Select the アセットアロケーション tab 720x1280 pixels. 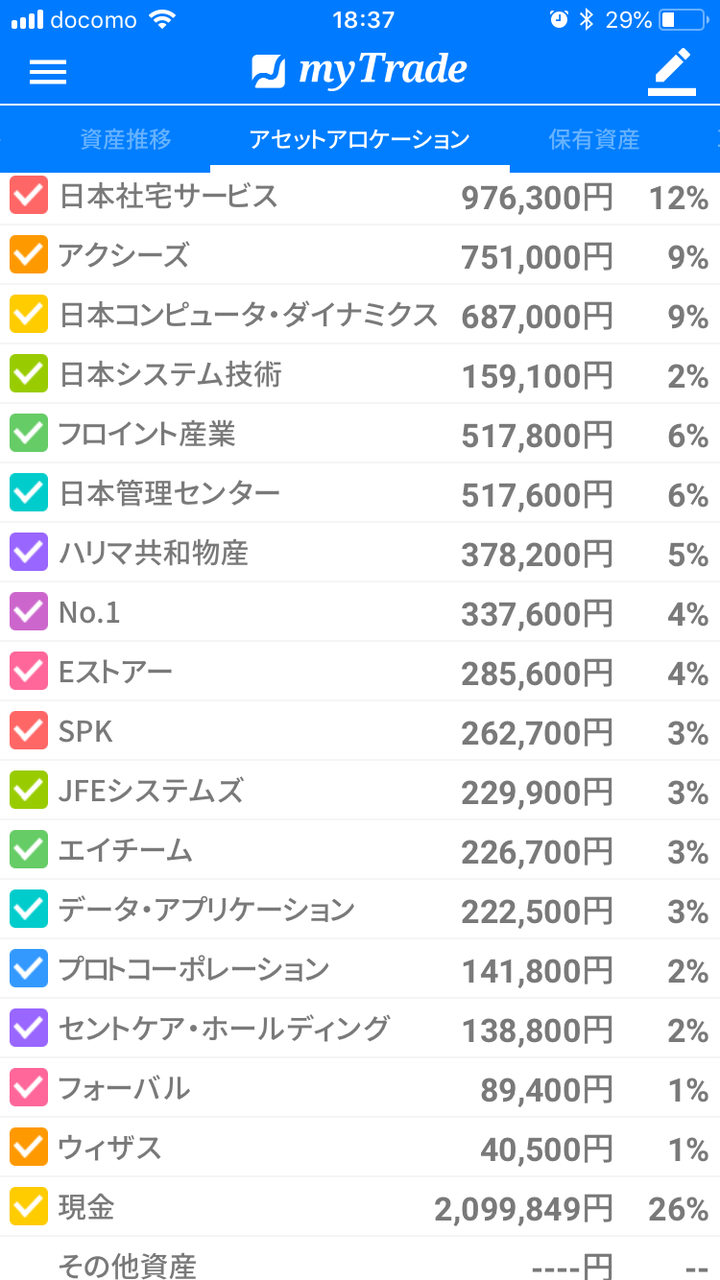[x=359, y=139]
